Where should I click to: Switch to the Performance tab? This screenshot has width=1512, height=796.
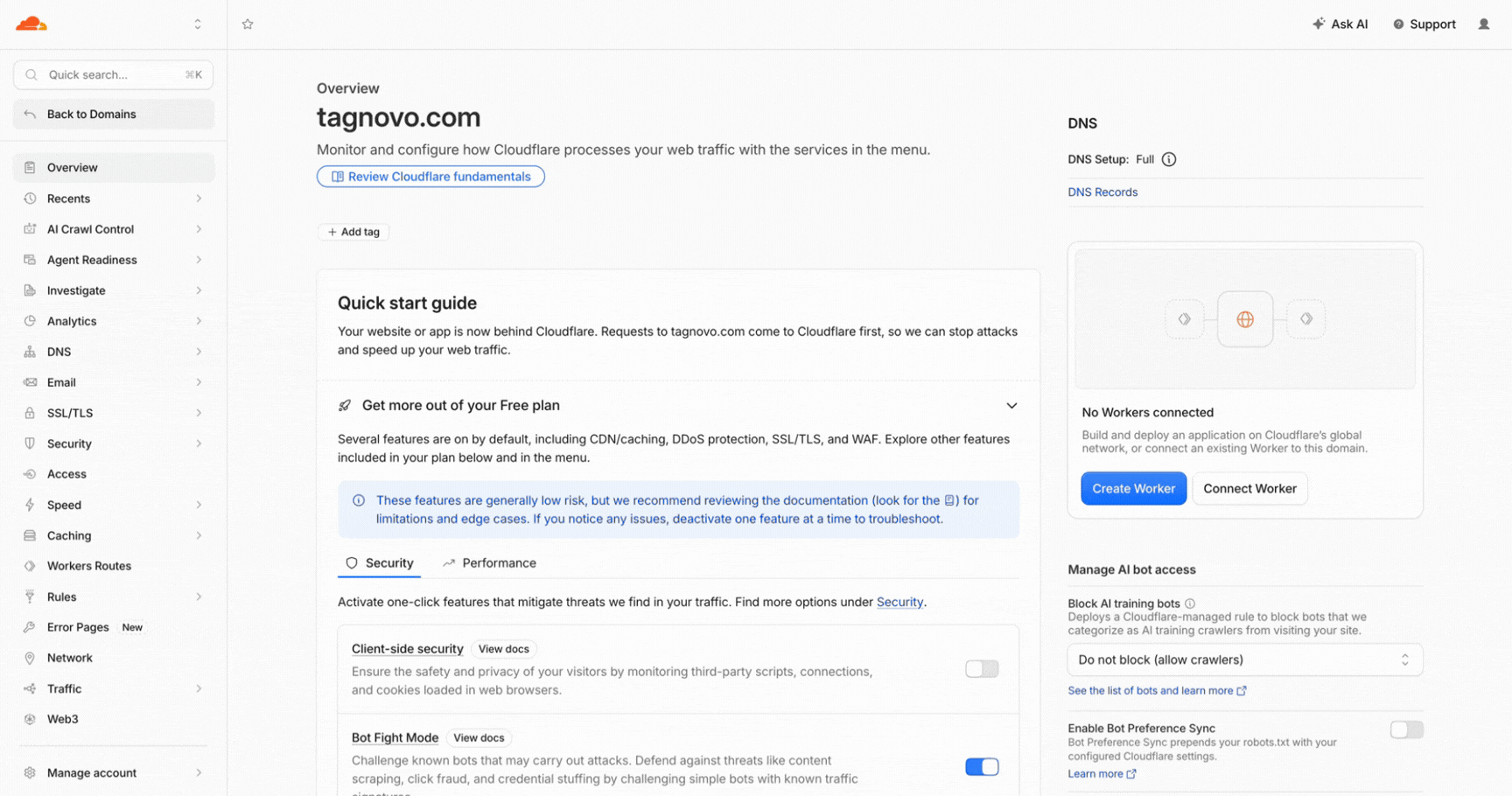point(489,563)
